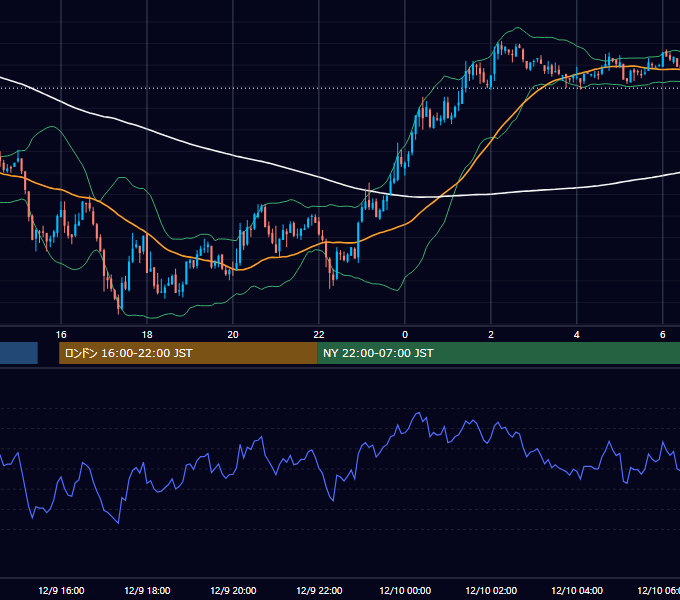
Task: Click the 12/10 02:00 date label
Action: click(x=491, y=590)
